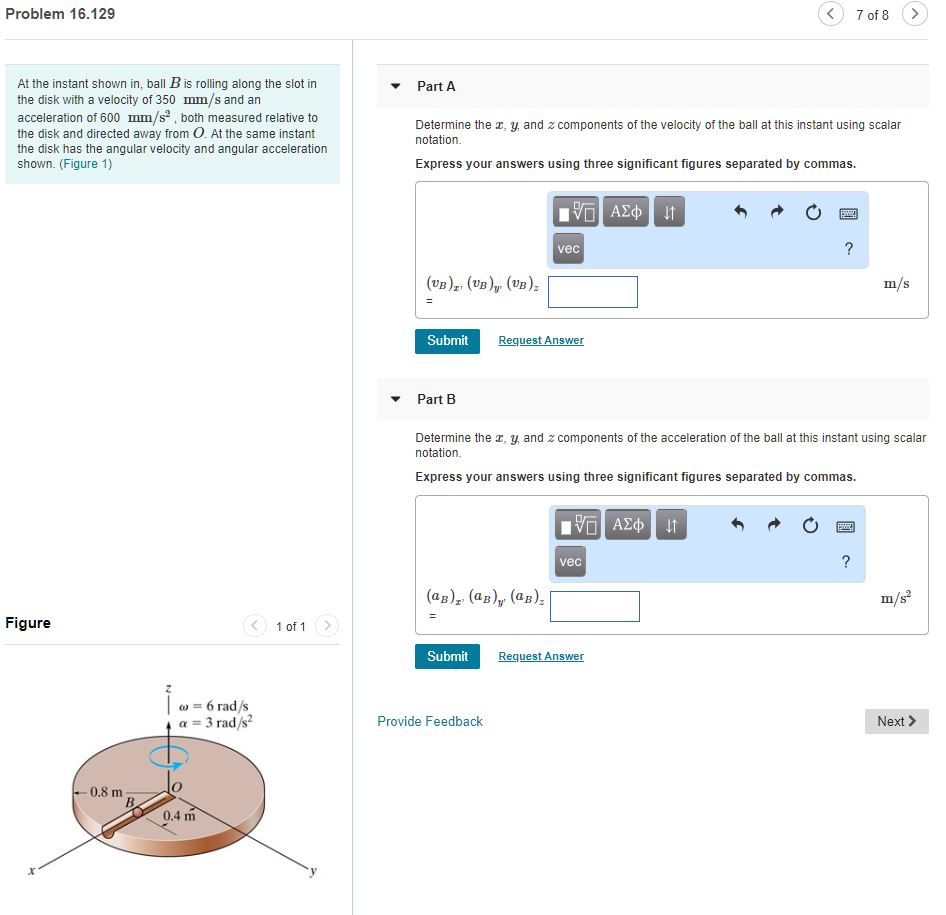Insert a vector using the vec button in Part B
This screenshot has width=946, height=915.
[569, 562]
